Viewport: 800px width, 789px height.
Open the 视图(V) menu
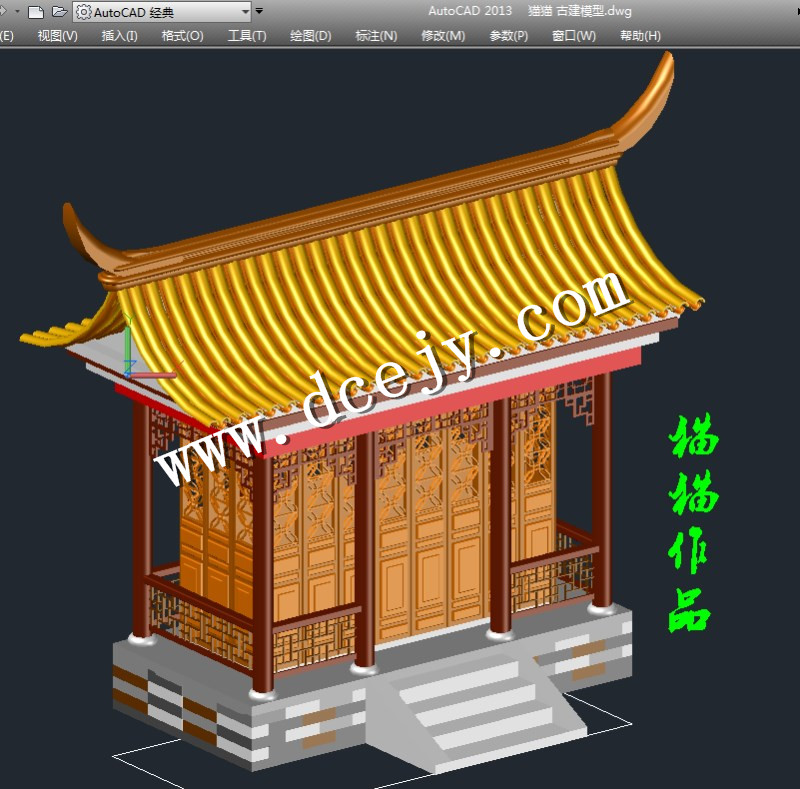[57, 36]
